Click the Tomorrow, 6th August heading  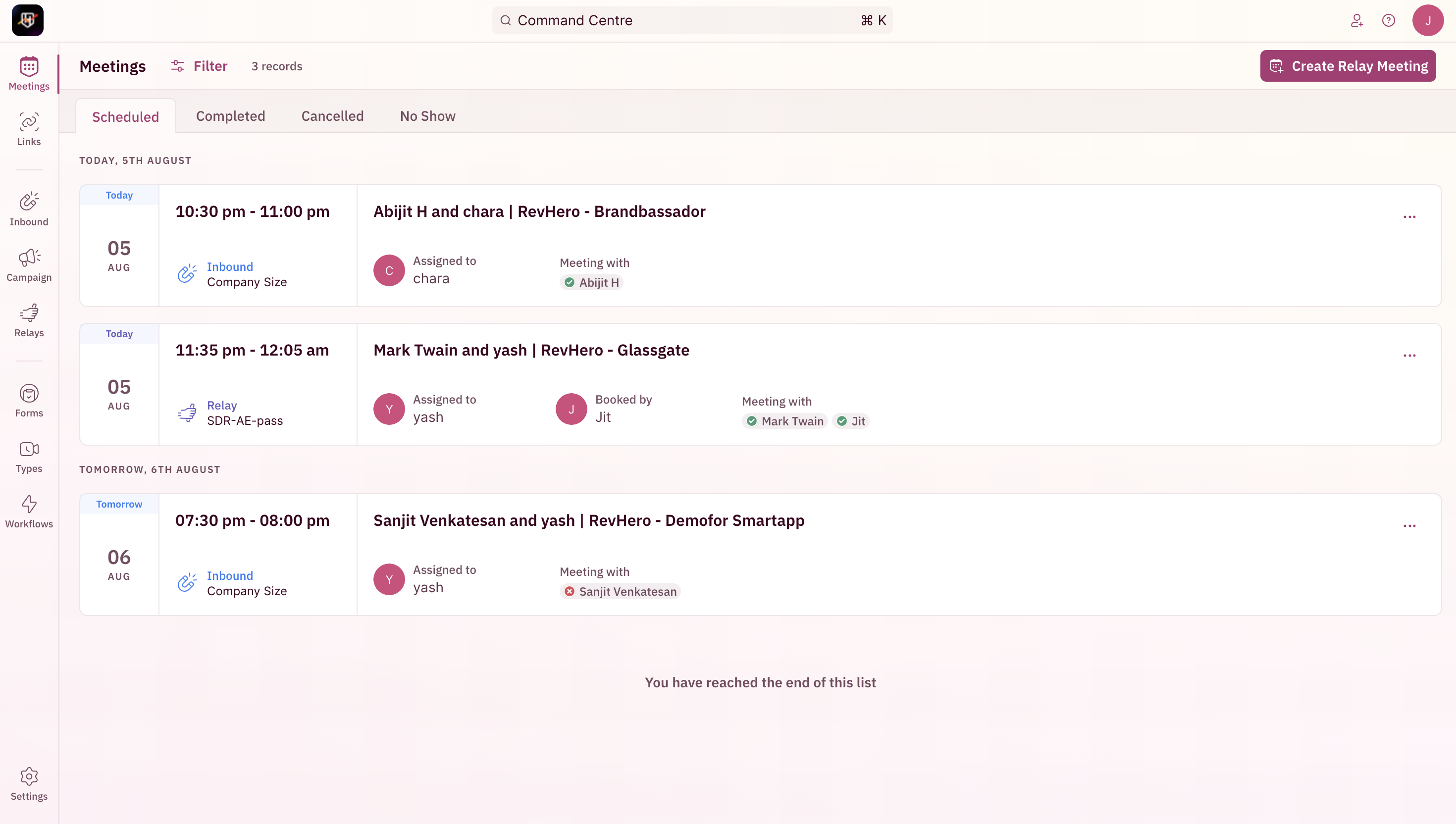(150, 470)
